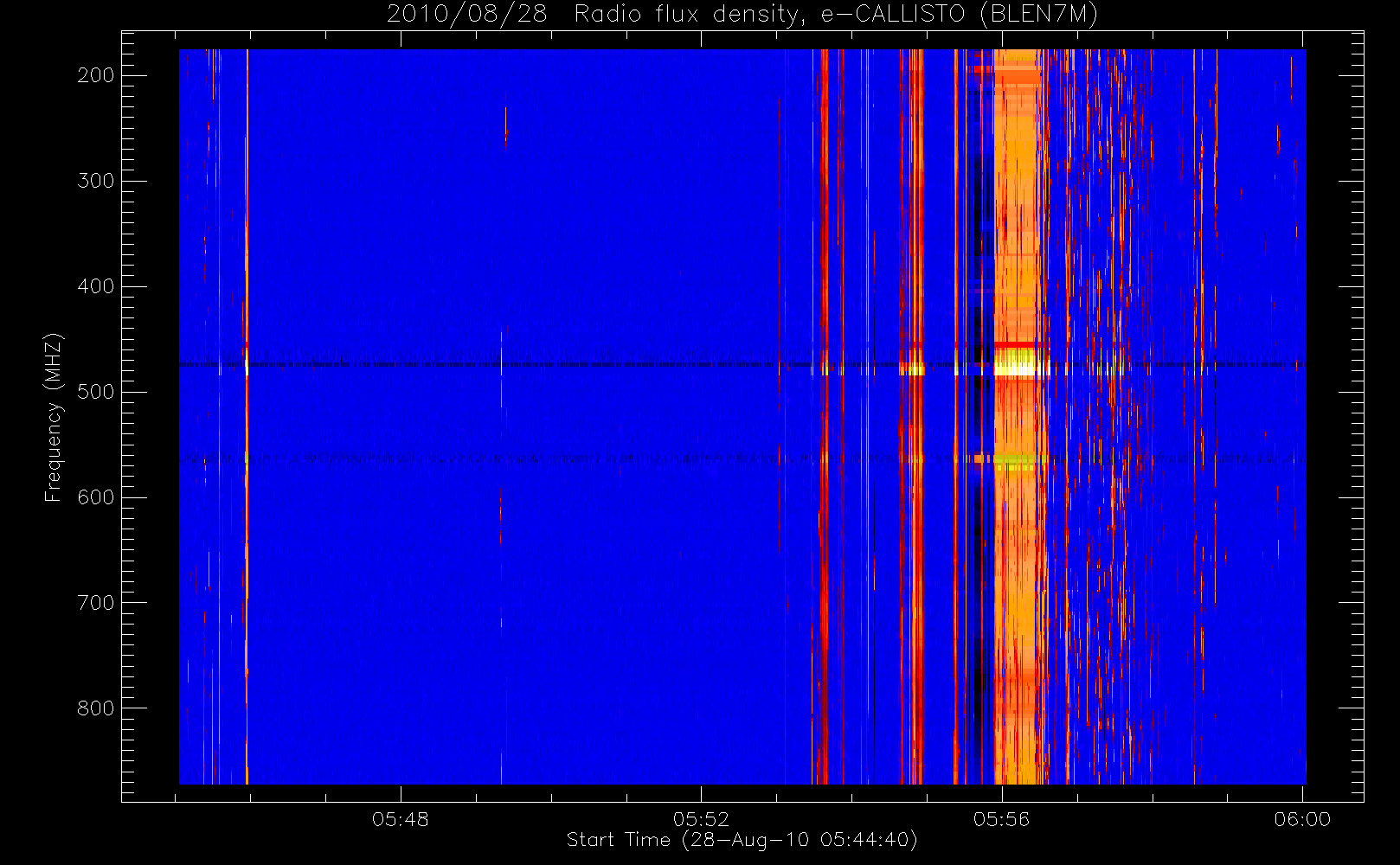Click the 800 frequency tick label
The image size is (1400, 865).
click(x=96, y=708)
